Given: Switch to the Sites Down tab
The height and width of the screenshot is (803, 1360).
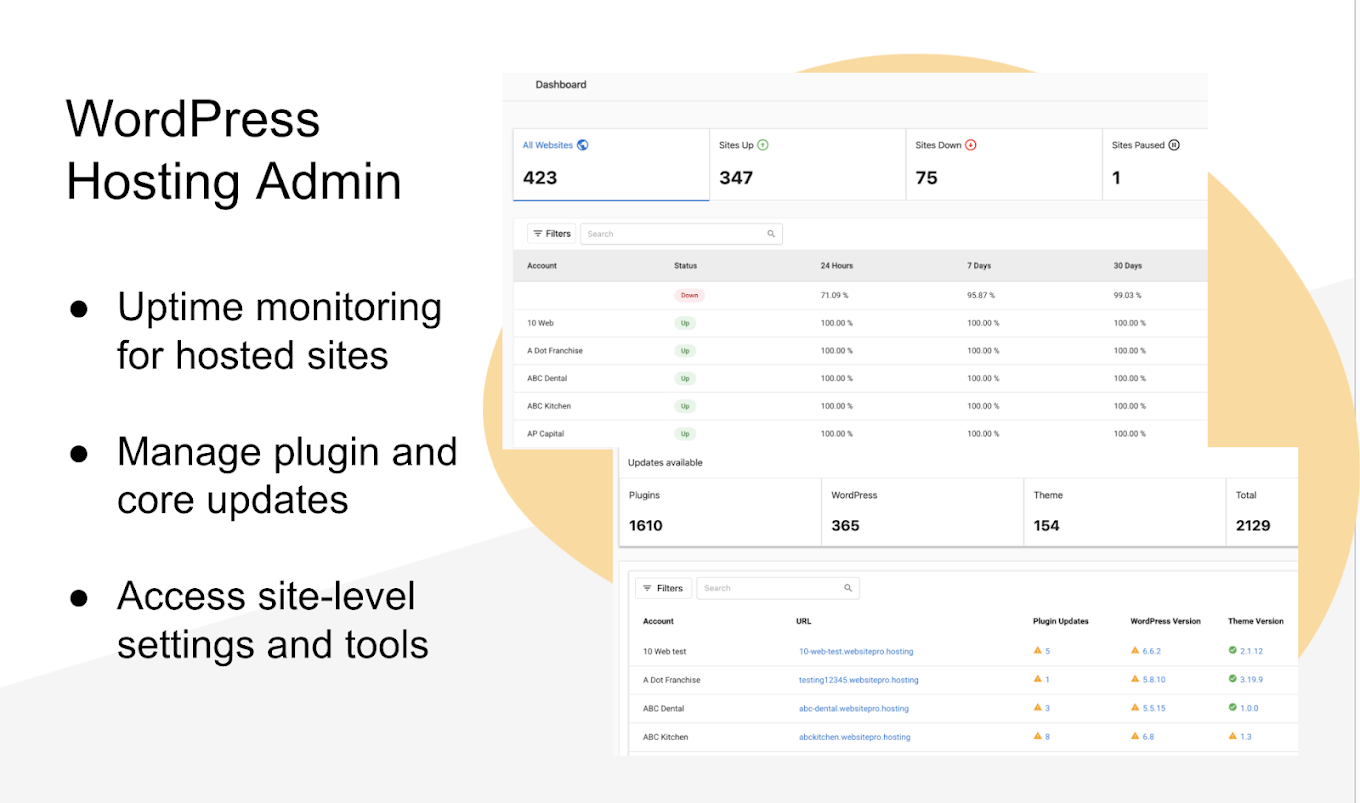Looking at the screenshot, I should [1003, 163].
